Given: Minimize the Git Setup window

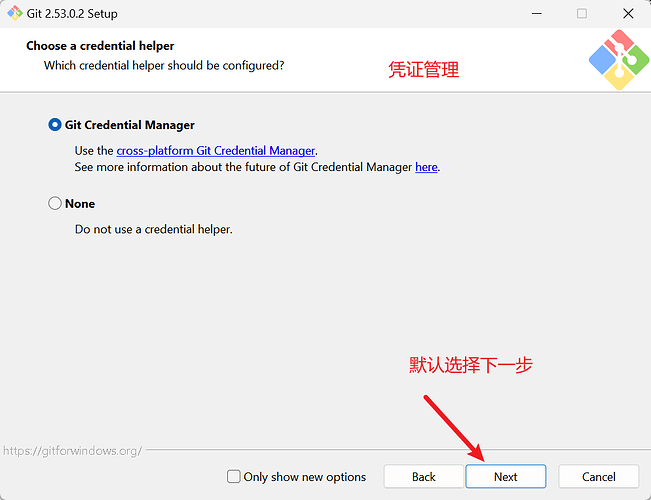Looking at the screenshot, I should coord(536,14).
